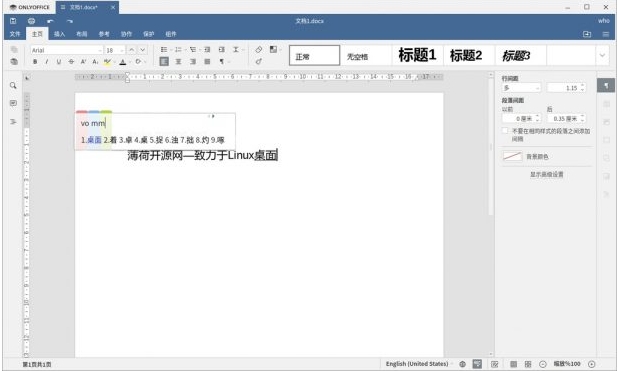The image size is (620, 372).
Task: Click the Print icon in title bar
Action: pos(32,21)
